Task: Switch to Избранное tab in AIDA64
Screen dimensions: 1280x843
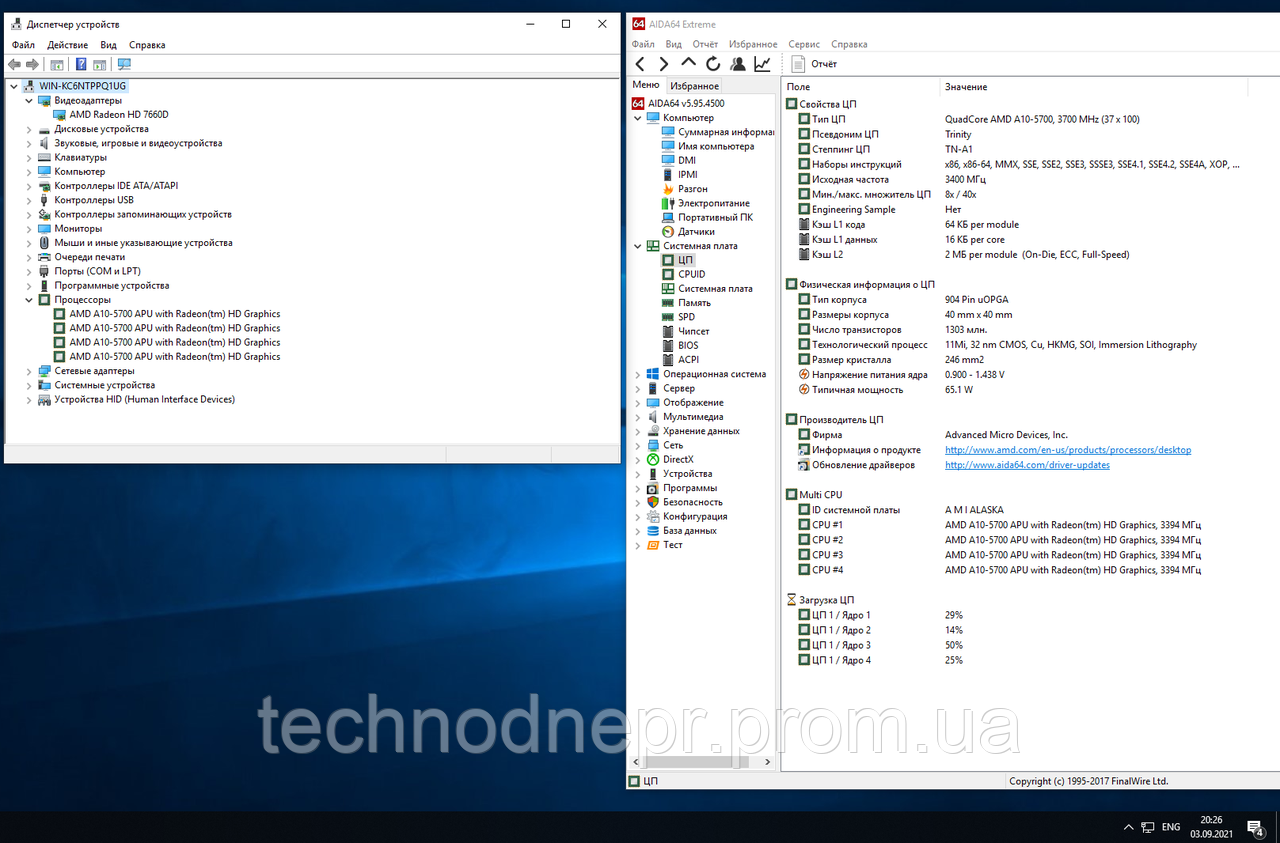Action: click(x=695, y=86)
